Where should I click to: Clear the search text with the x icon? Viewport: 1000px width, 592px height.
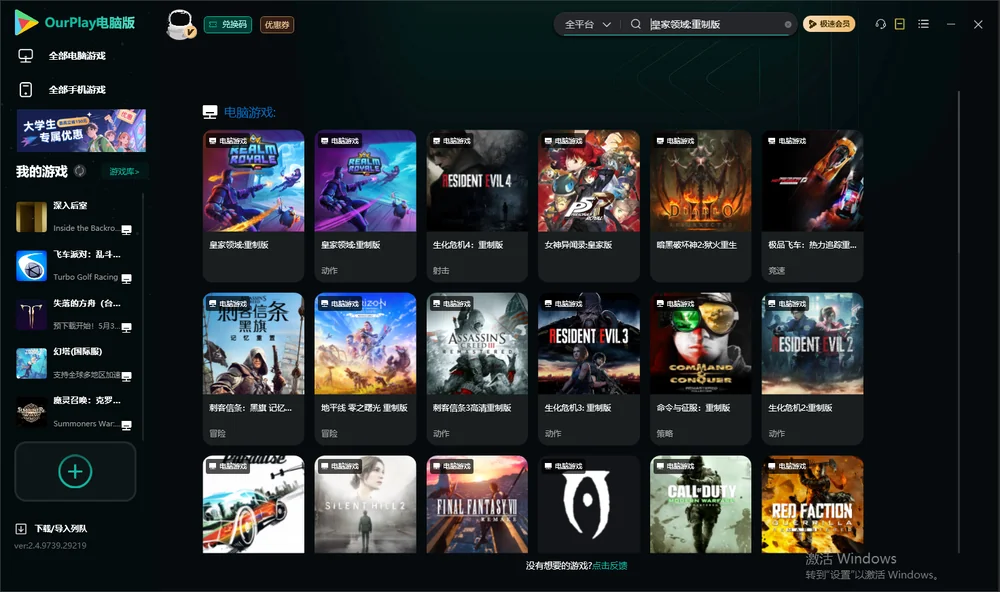click(788, 25)
